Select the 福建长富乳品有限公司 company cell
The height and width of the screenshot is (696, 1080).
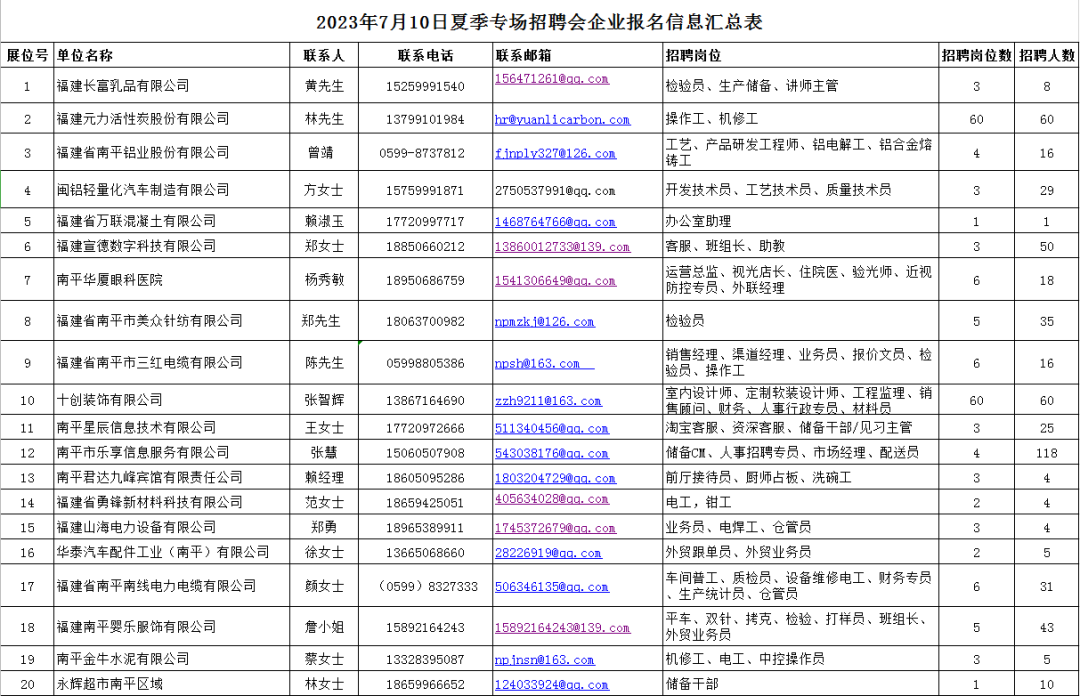click(x=123, y=86)
